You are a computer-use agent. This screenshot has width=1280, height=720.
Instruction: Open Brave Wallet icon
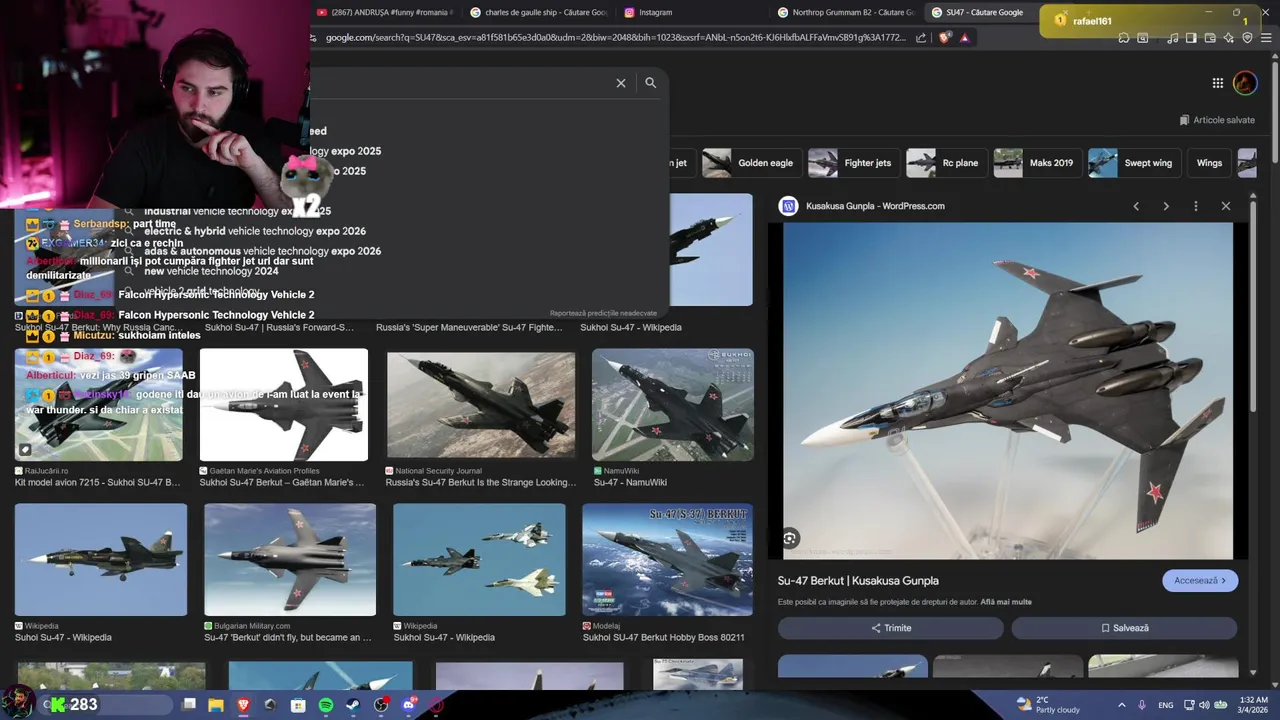[x=1211, y=38]
